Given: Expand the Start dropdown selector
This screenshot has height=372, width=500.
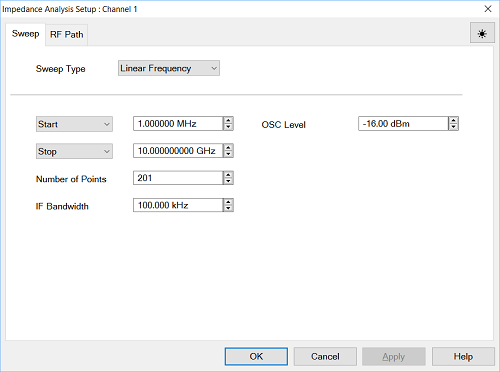Looking at the screenshot, I should tap(74, 124).
